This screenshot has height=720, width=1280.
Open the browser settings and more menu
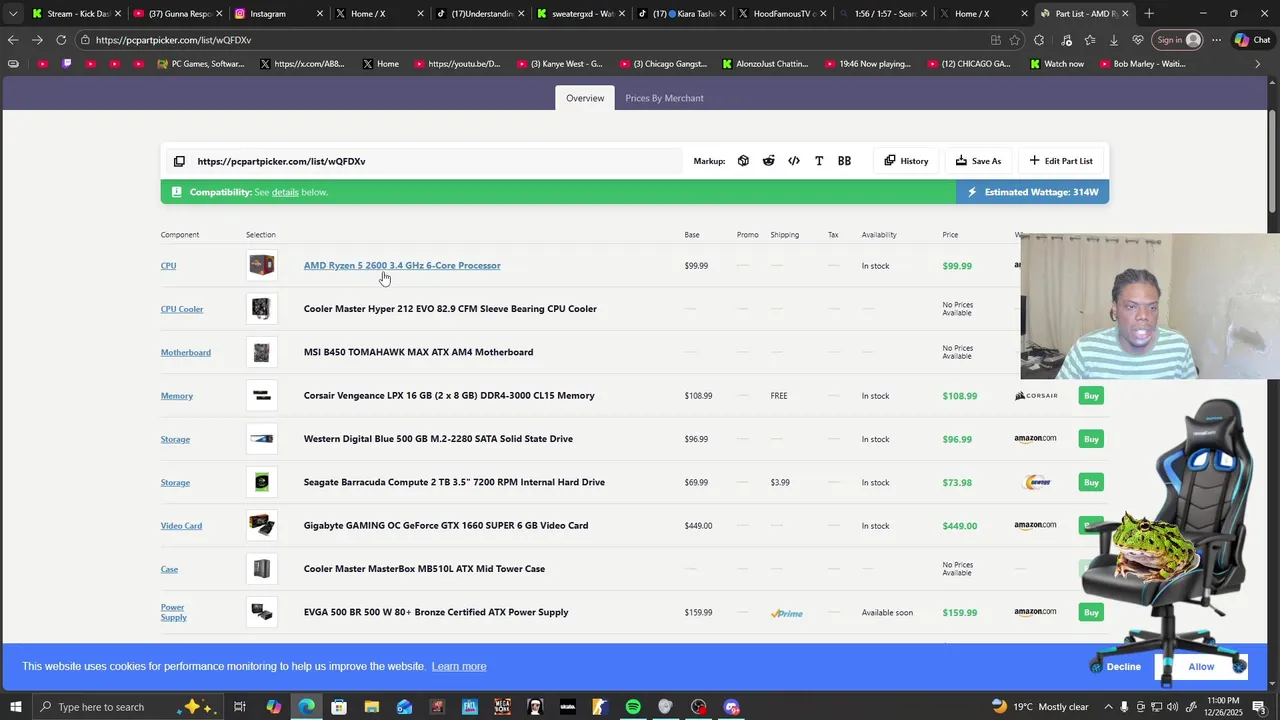[x=1216, y=40]
